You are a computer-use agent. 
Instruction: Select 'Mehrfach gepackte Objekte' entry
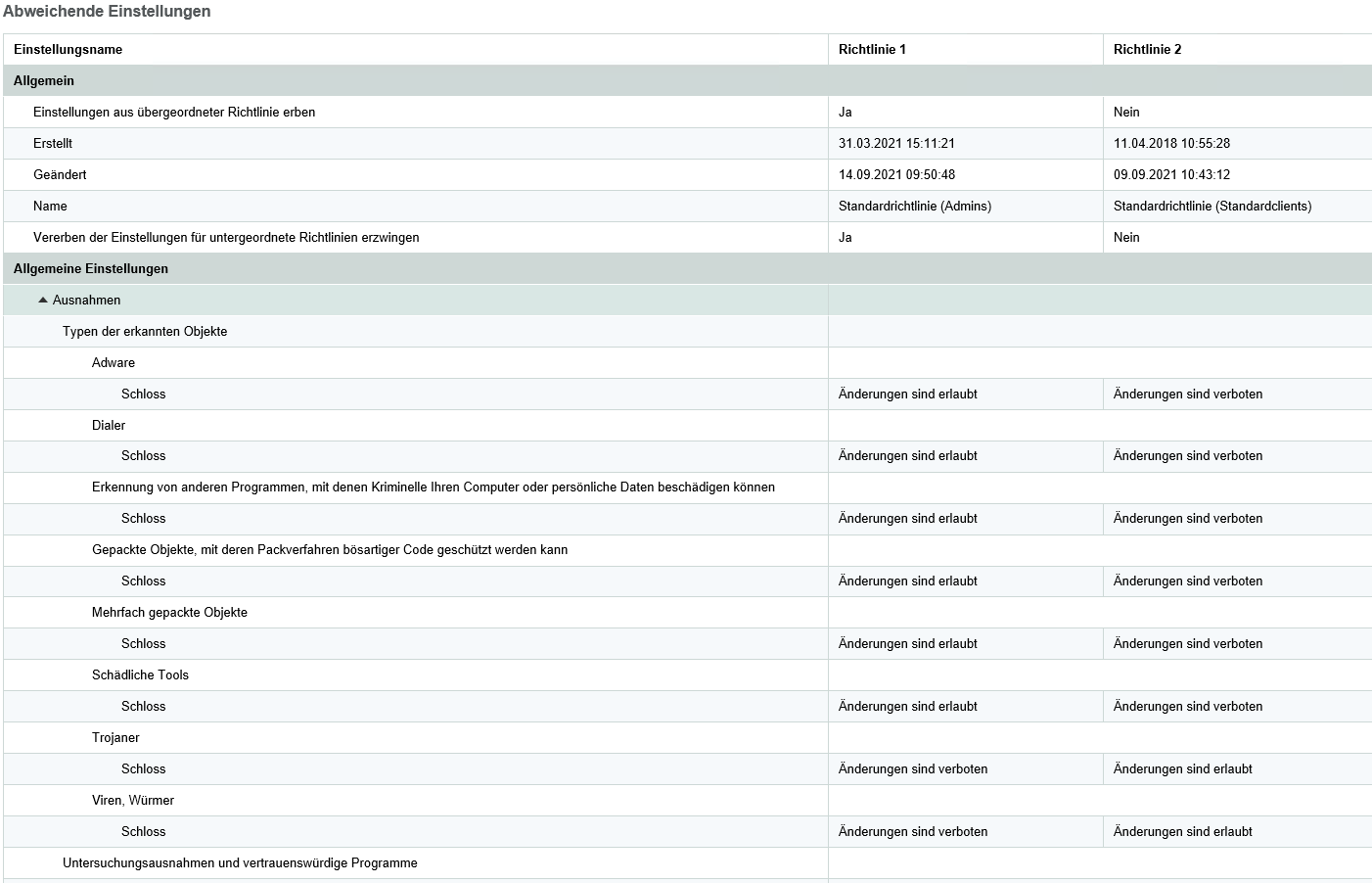click(x=169, y=613)
